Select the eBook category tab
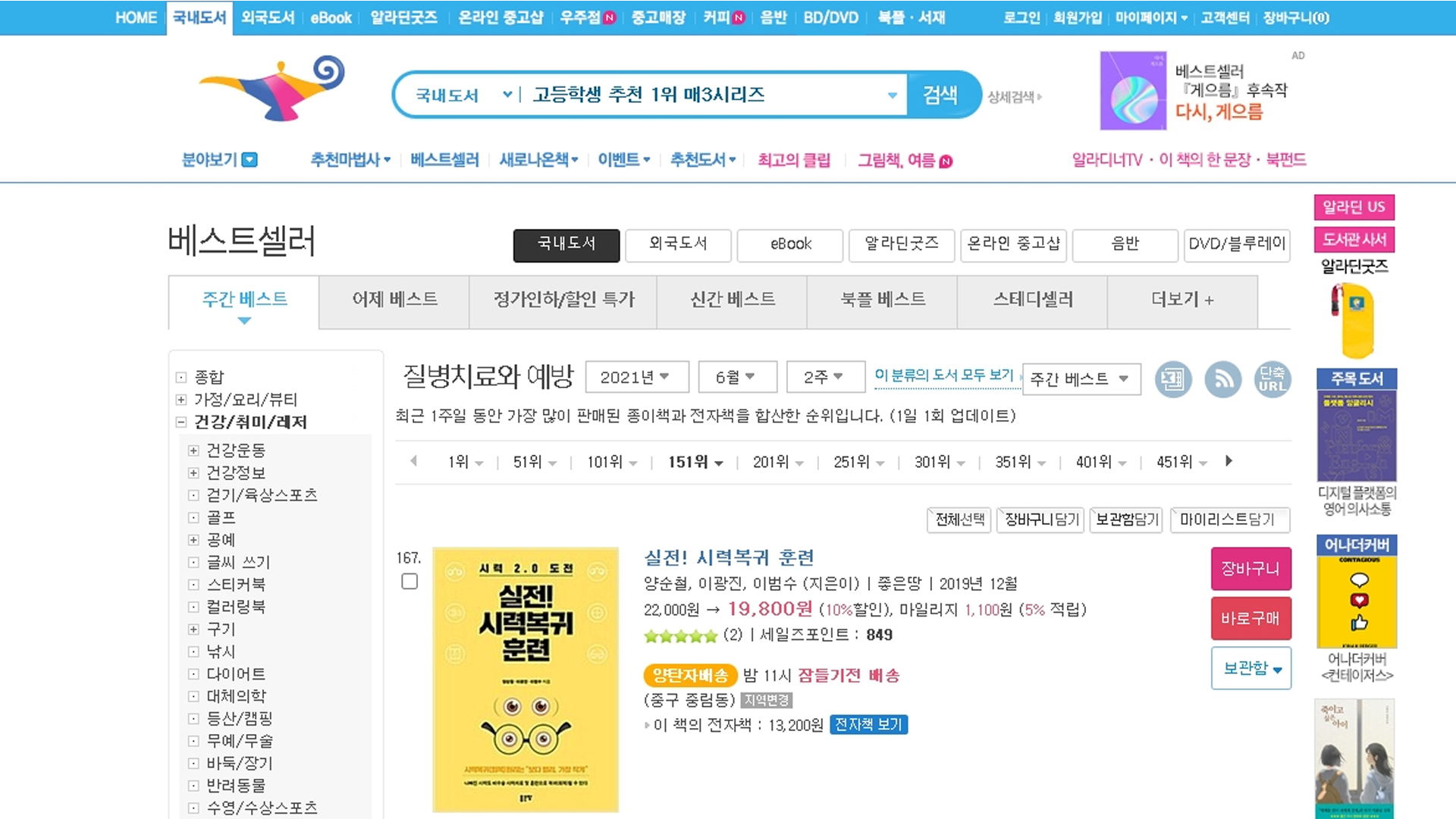1456x819 pixels. pos(790,244)
